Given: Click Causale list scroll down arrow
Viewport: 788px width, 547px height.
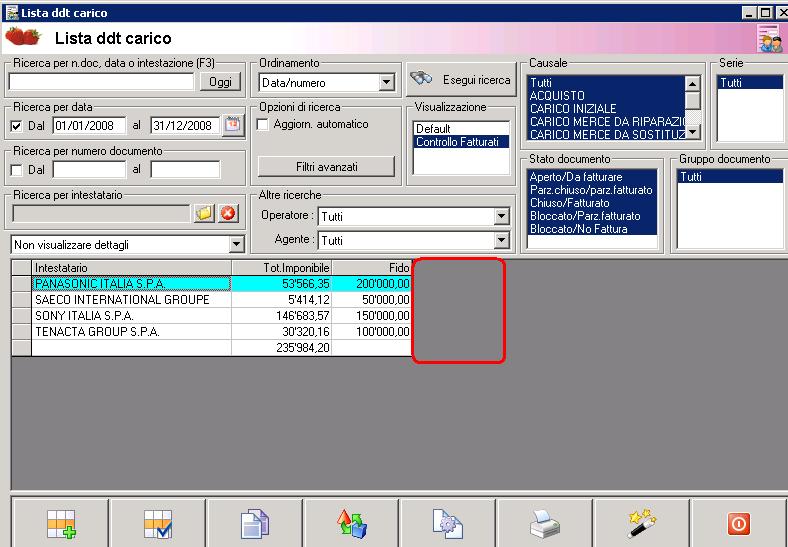Looking at the screenshot, I should point(693,132).
